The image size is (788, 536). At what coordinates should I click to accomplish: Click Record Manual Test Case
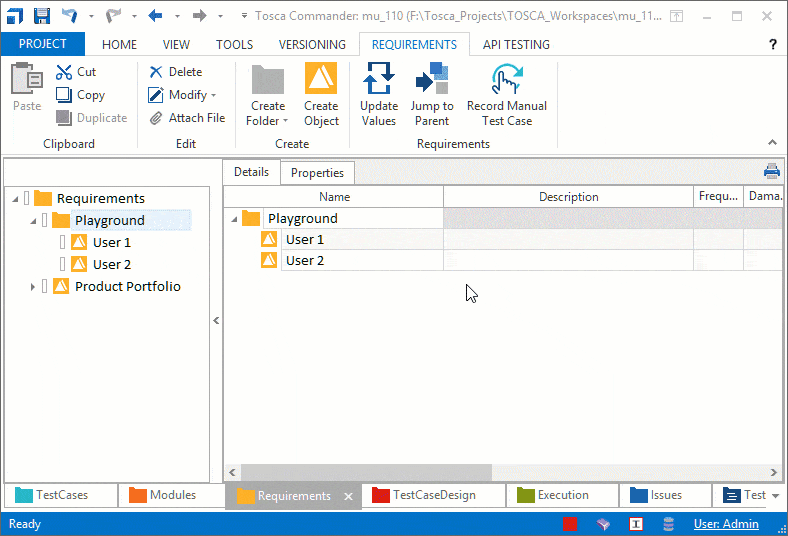click(507, 95)
